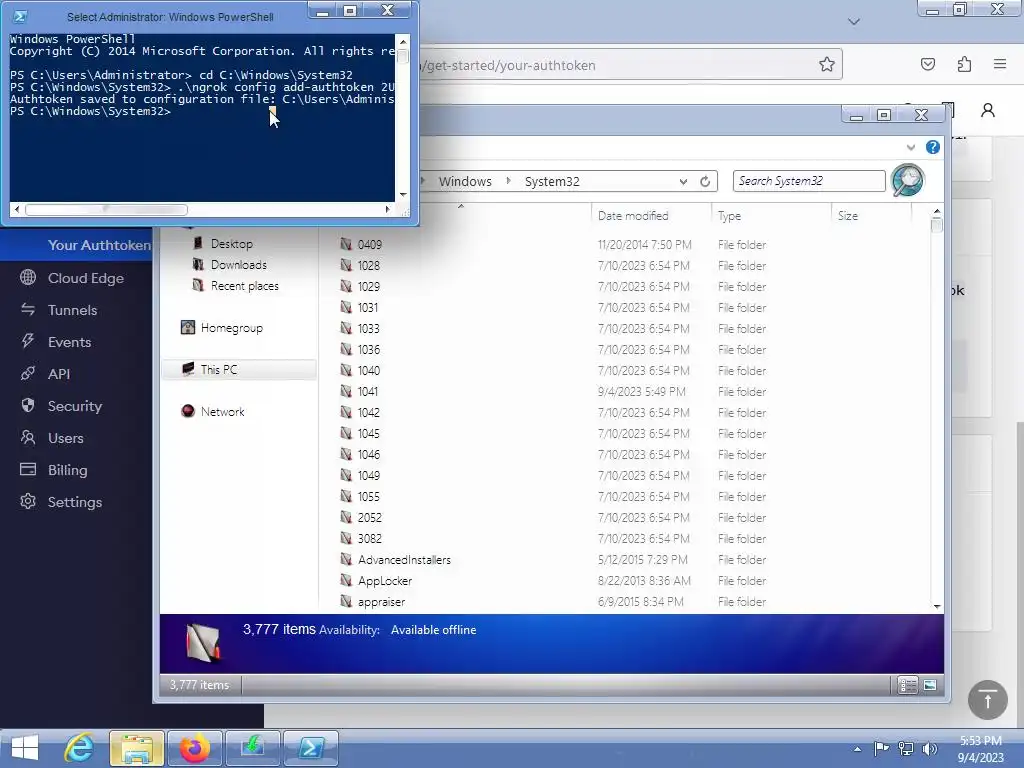Click the back-to-top button on ngrok page

tap(987, 700)
